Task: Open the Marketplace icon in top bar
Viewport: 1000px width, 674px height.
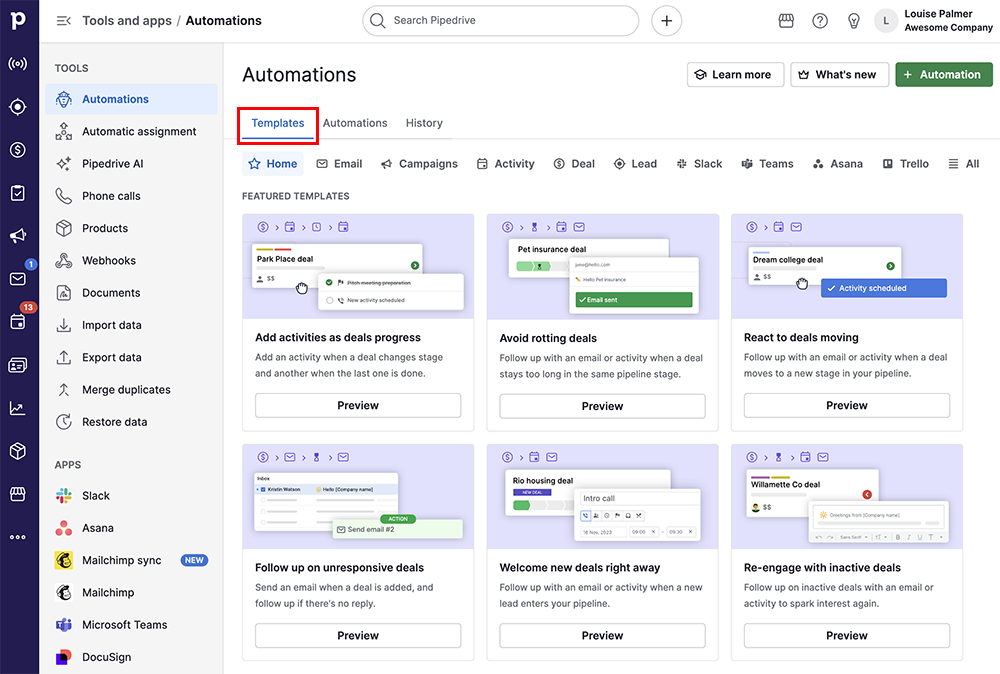Action: 787,20
